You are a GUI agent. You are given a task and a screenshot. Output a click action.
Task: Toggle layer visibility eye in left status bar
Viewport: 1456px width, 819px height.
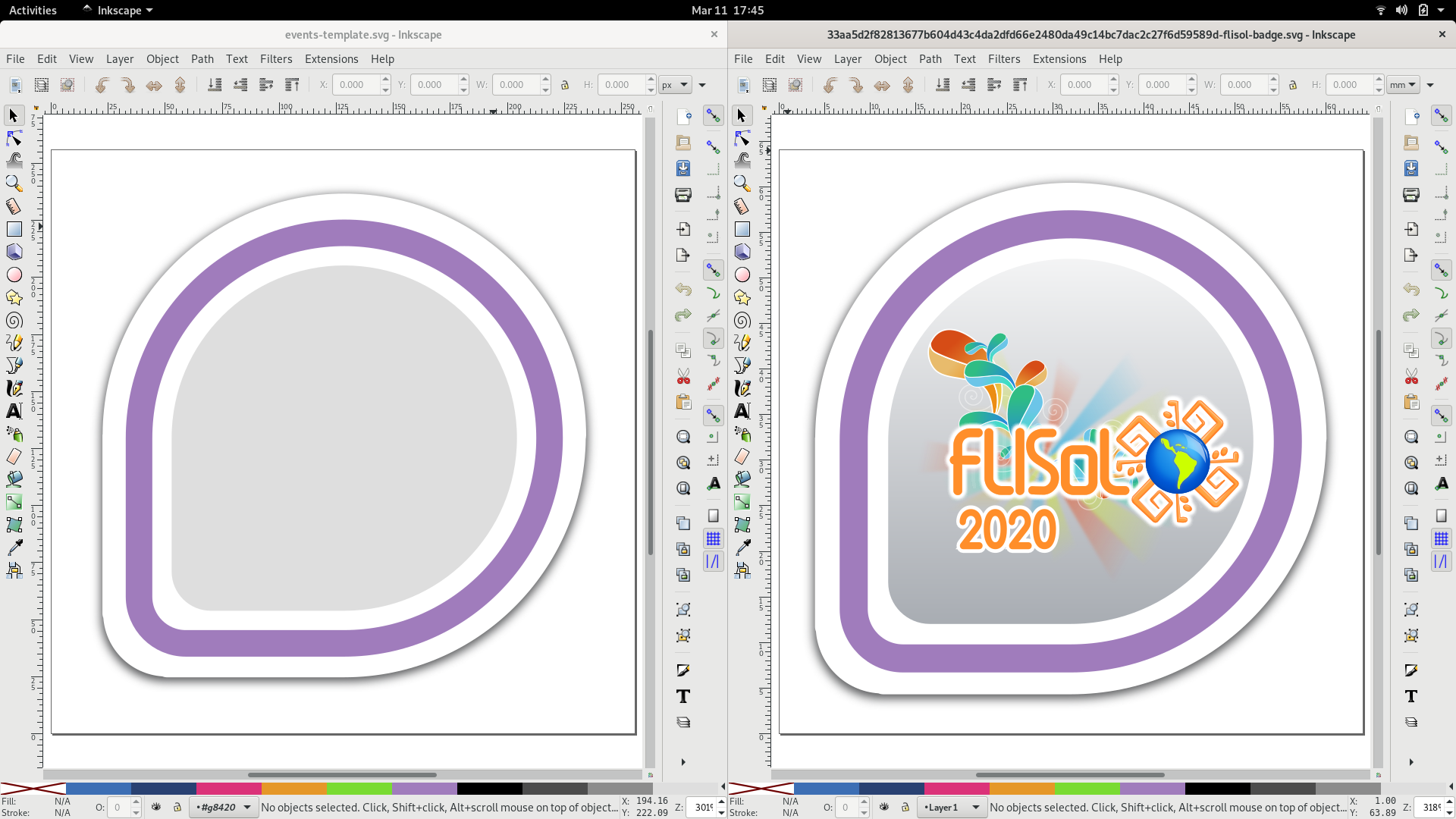(x=156, y=807)
